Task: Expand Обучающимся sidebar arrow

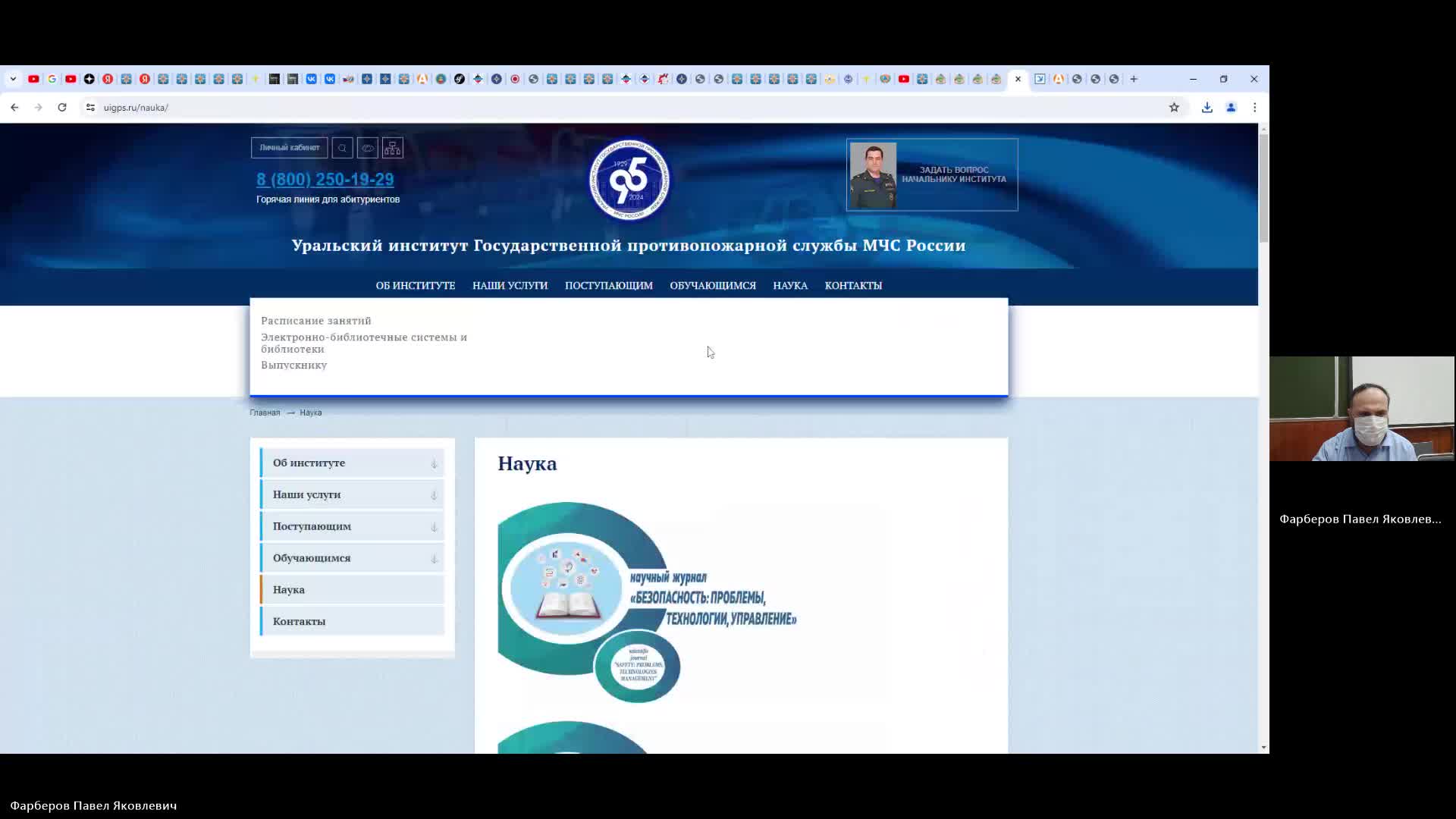Action: [x=434, y=559]
